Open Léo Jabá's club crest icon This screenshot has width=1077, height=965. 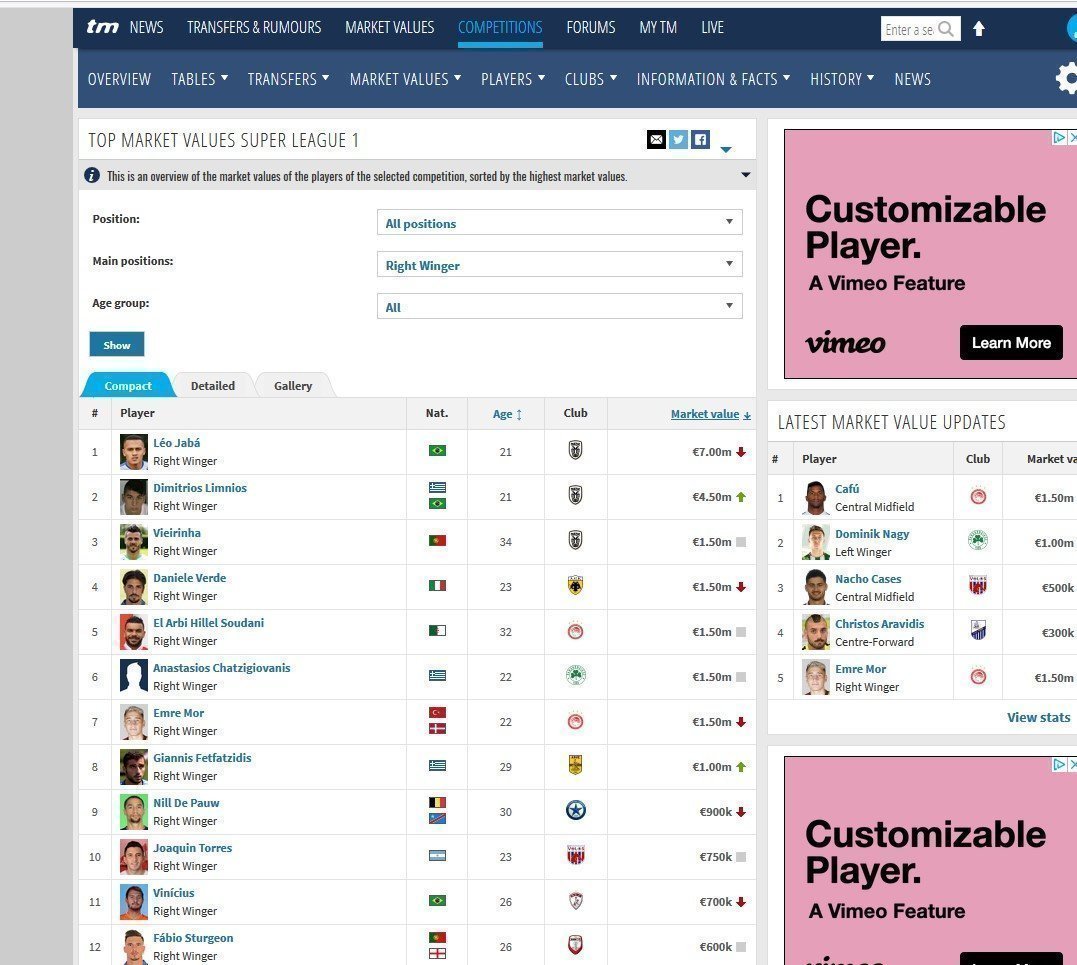(576, 451)
